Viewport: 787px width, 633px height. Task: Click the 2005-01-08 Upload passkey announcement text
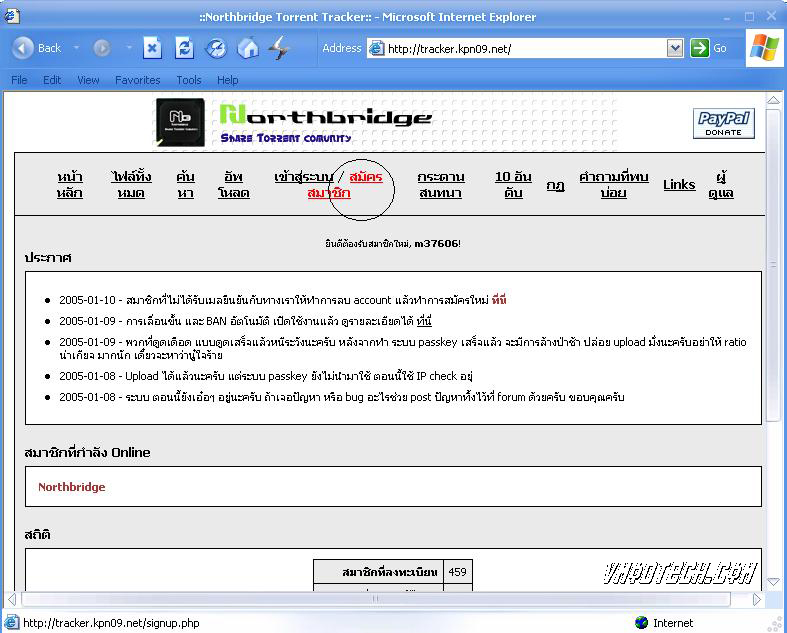pos(266,376)
